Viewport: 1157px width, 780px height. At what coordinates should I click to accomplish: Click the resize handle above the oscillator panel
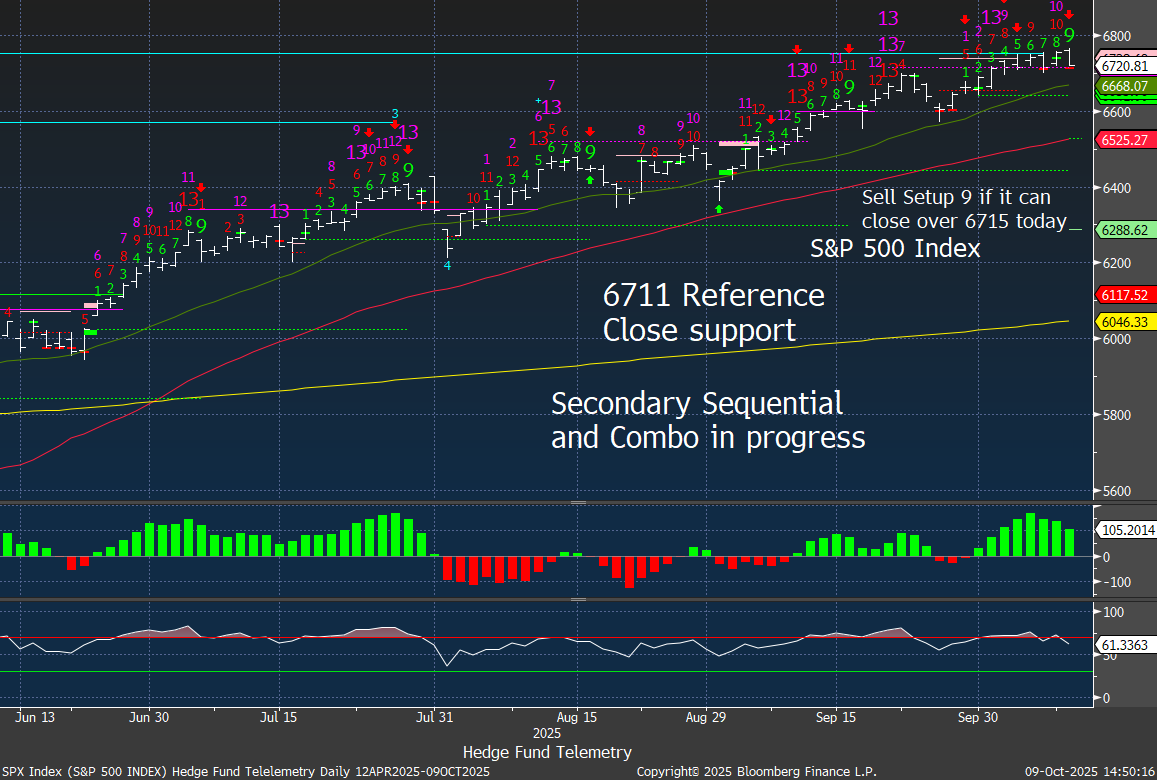coord(578,600)
